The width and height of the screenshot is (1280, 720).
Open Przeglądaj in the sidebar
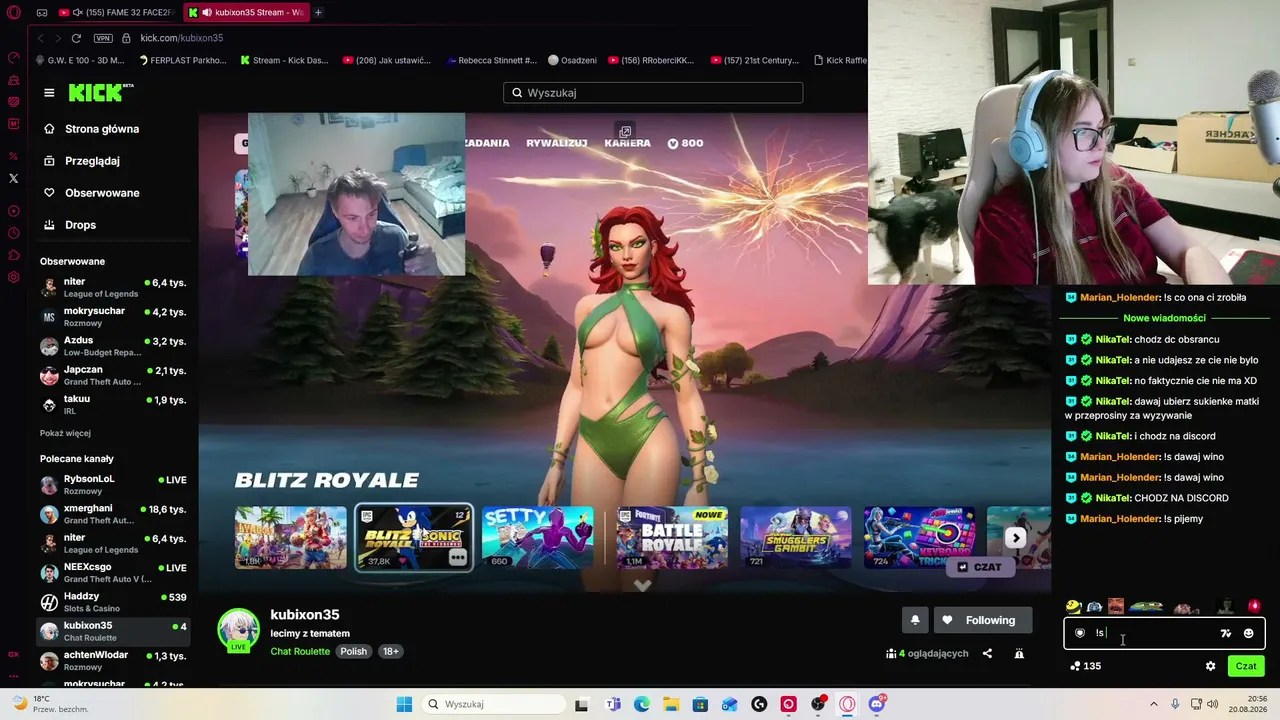coord(81,161)
